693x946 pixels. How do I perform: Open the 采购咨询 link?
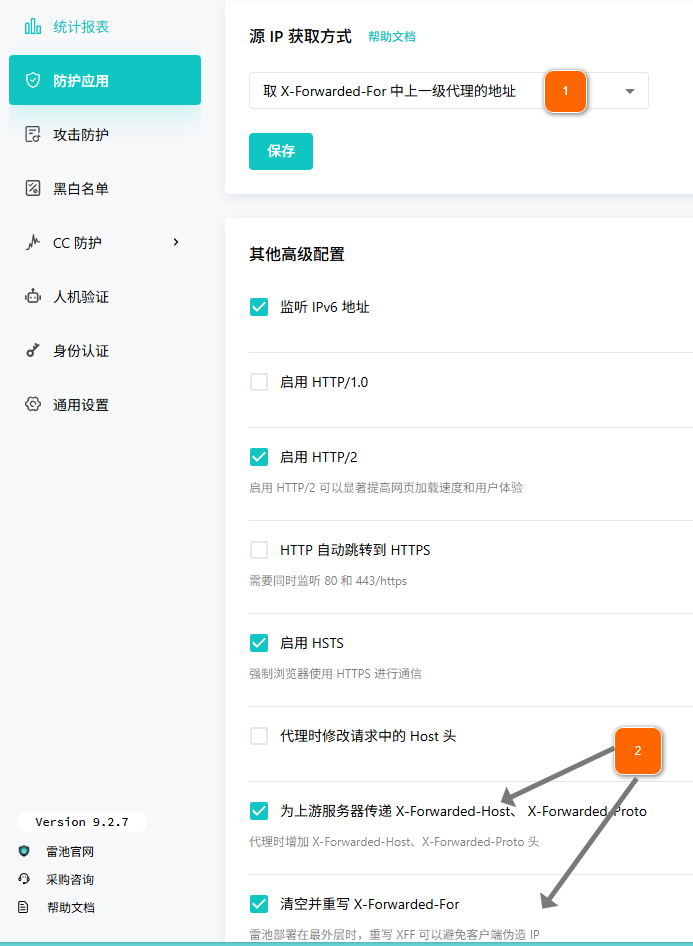[x=70, y=879]
